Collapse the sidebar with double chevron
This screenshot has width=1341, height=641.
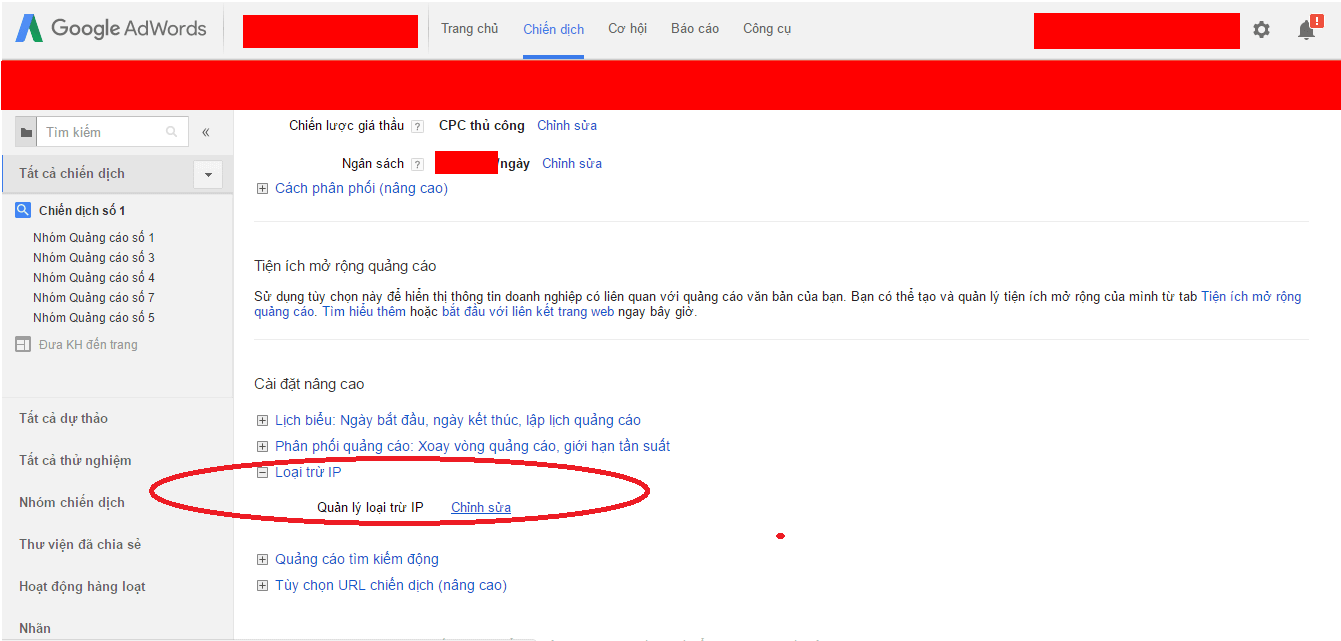tap(206, 132)
